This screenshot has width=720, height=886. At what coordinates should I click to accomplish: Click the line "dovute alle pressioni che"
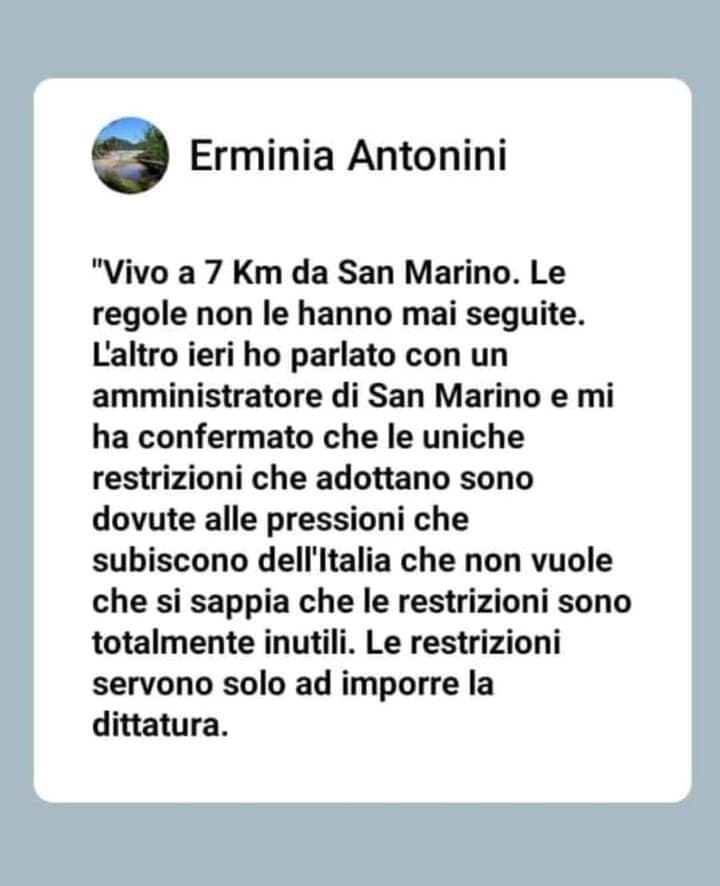[280, 520]
